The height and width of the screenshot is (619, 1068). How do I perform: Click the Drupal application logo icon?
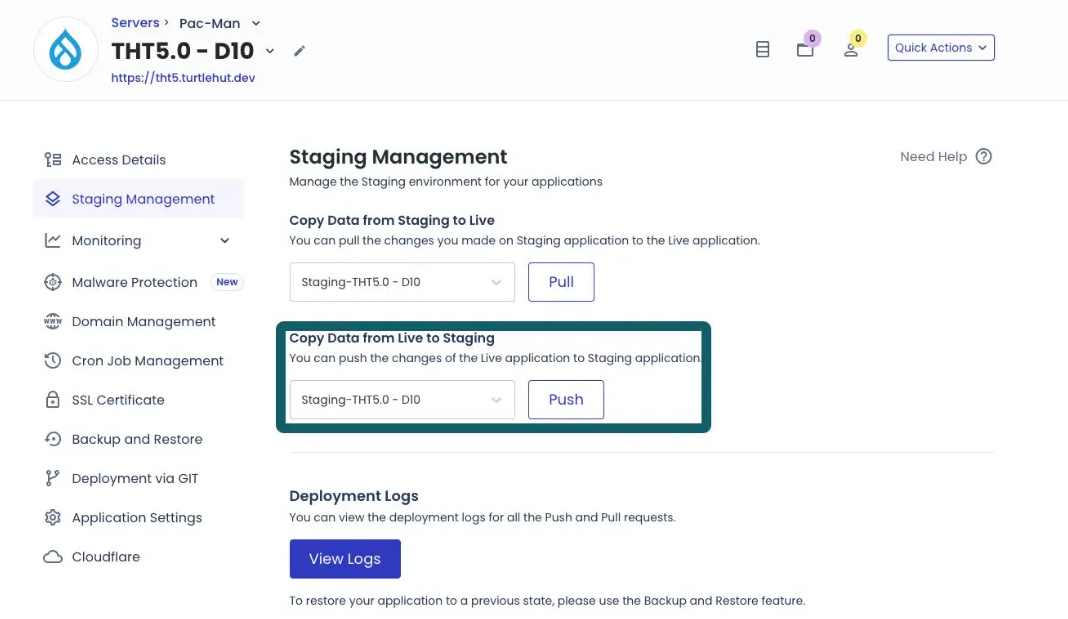[x=66, y=49]
